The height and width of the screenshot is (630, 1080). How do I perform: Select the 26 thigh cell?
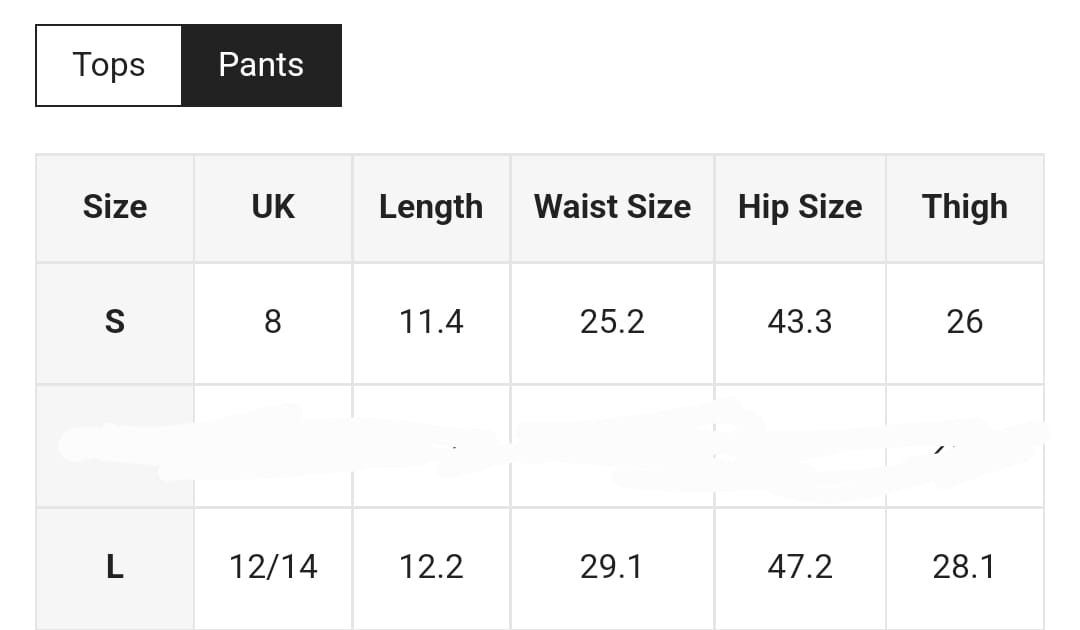pos(965,322)
